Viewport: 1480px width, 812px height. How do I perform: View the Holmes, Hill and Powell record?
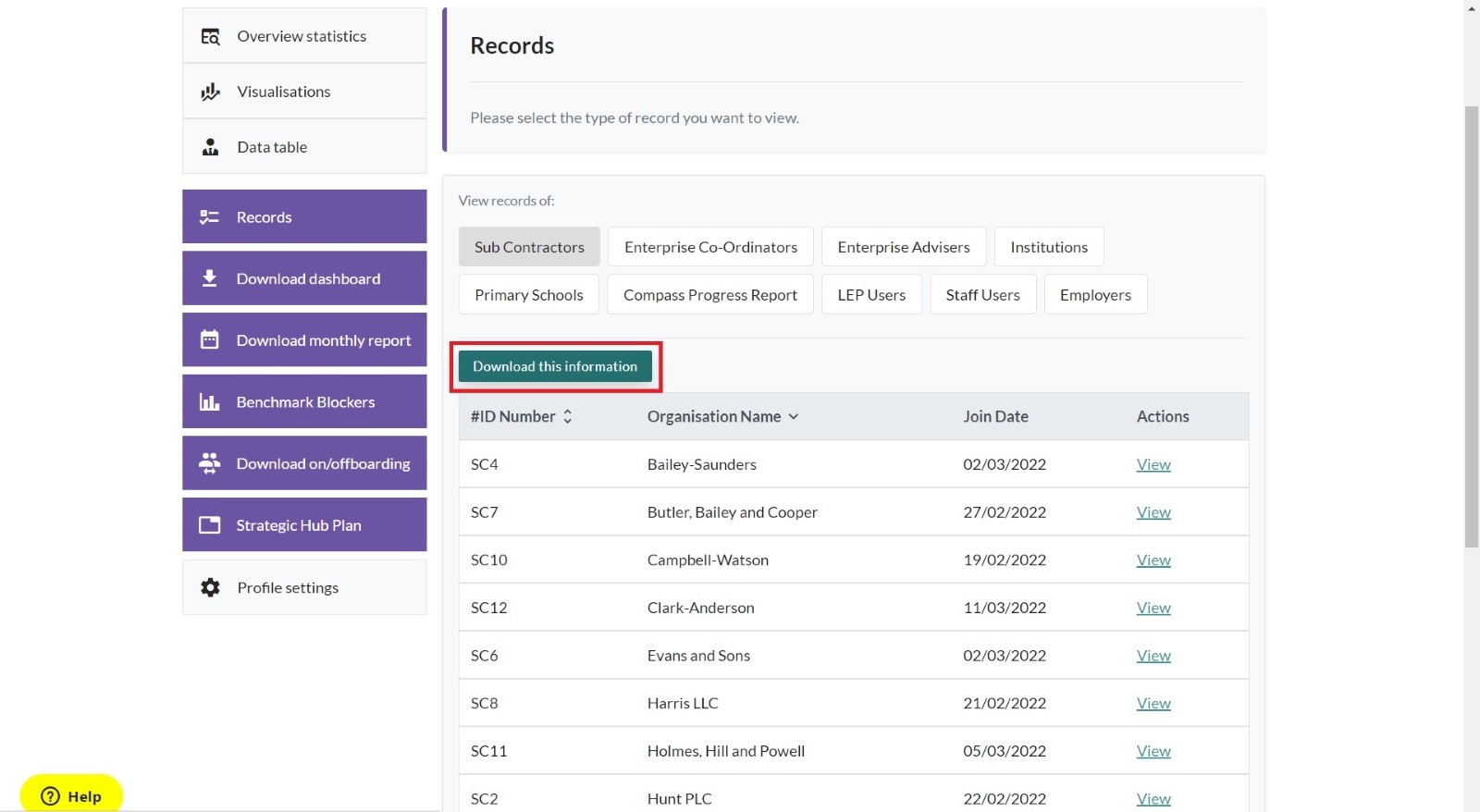point(1153,751)
